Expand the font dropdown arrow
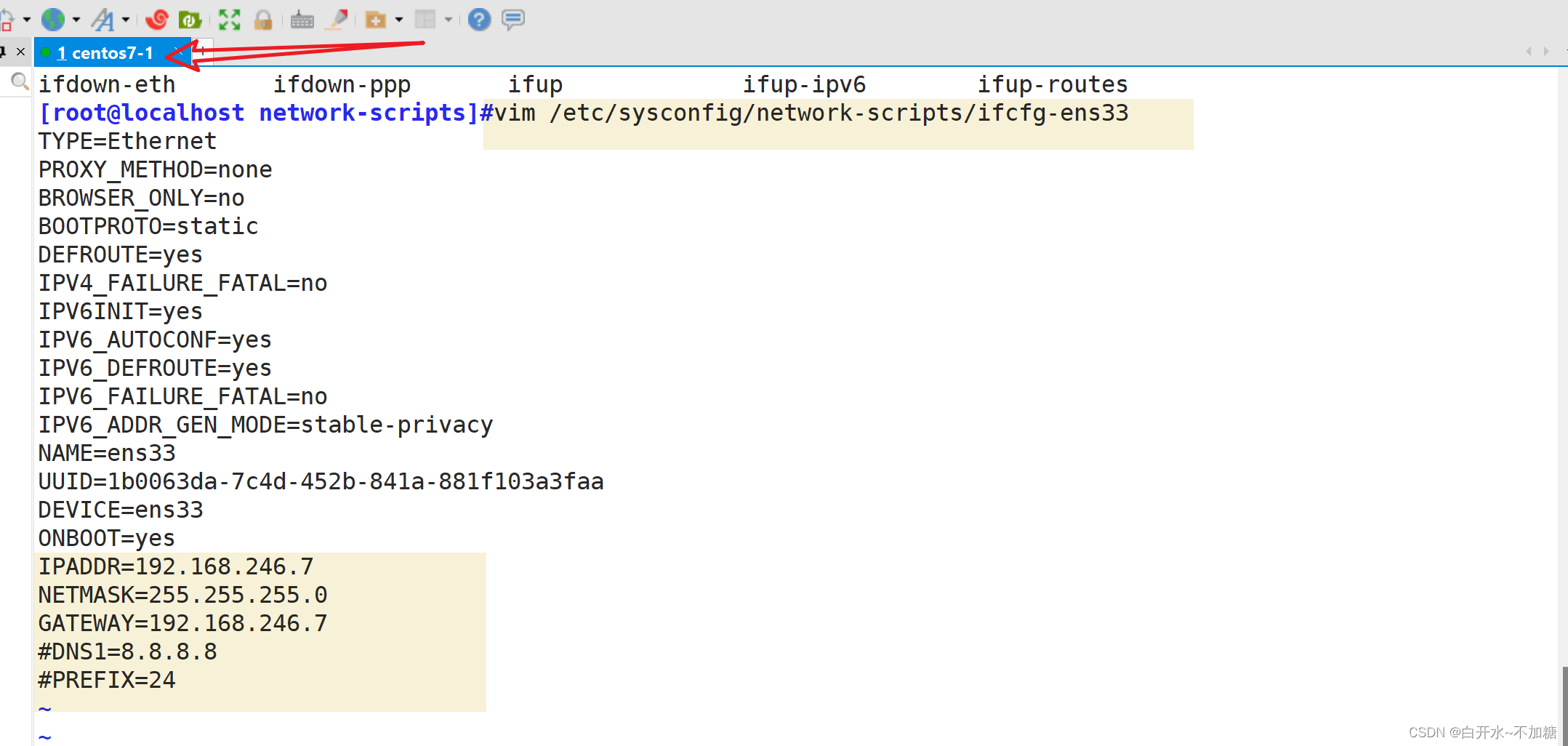Image resolution: width=1568 pixels, height=746 pixels. [x=126, y=20]
